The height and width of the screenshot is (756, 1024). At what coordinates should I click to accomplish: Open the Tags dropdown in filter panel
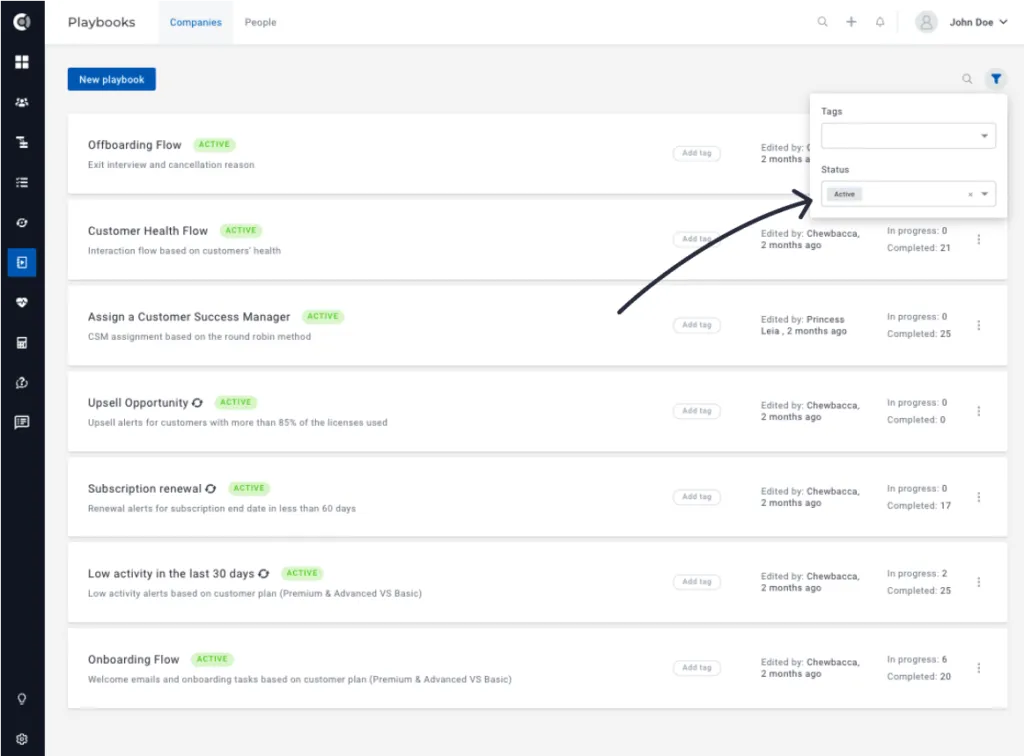(908, 136)
